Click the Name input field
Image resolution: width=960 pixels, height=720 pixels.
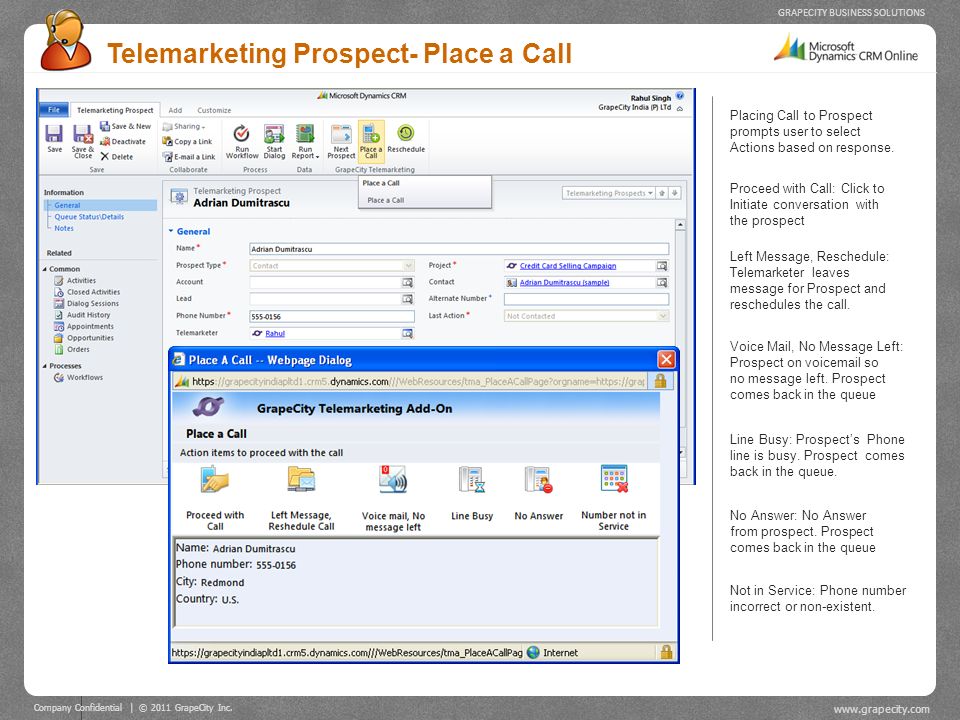(459, 249)
